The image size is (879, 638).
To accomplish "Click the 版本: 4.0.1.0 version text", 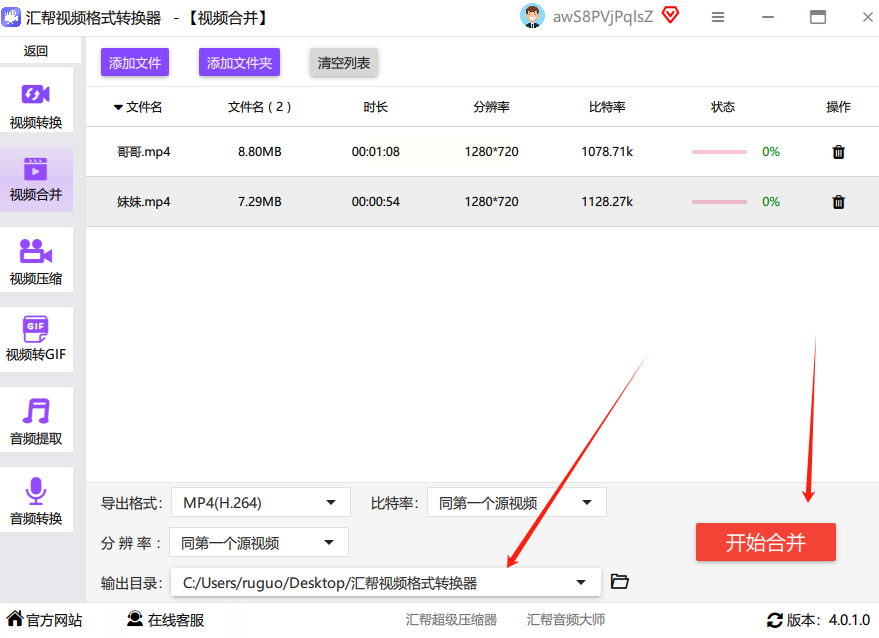I will click(828, 620).
